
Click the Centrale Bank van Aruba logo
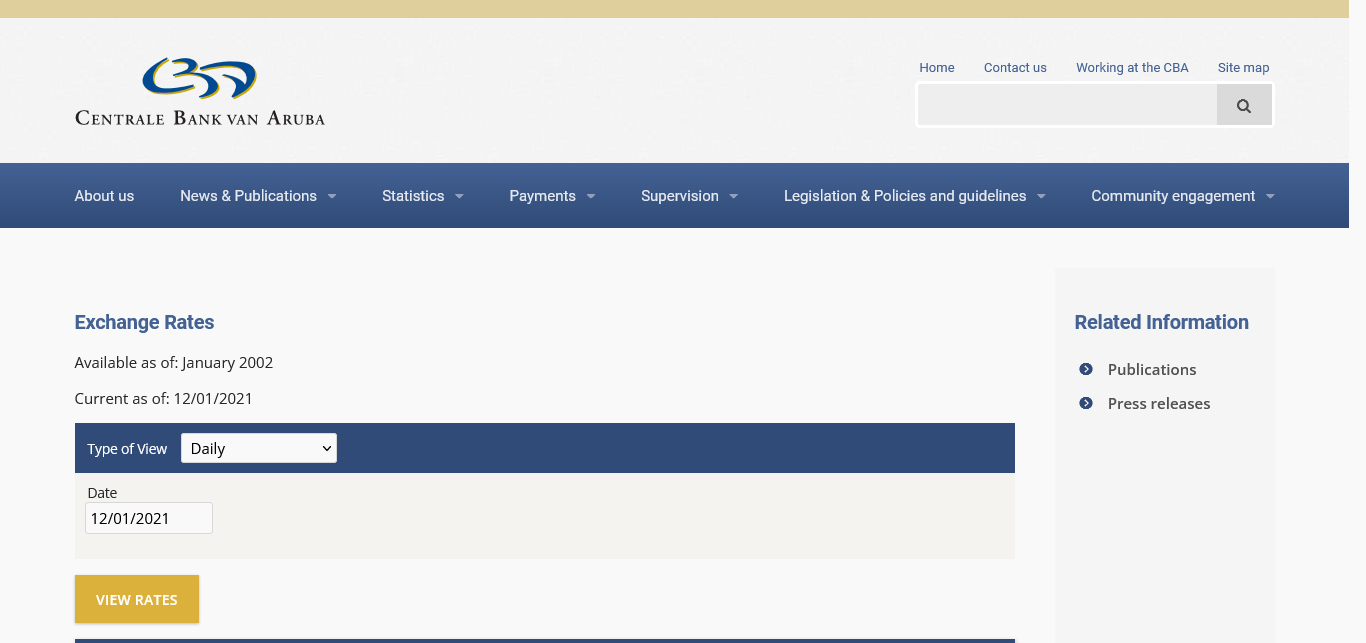click(x=200, y=92)
